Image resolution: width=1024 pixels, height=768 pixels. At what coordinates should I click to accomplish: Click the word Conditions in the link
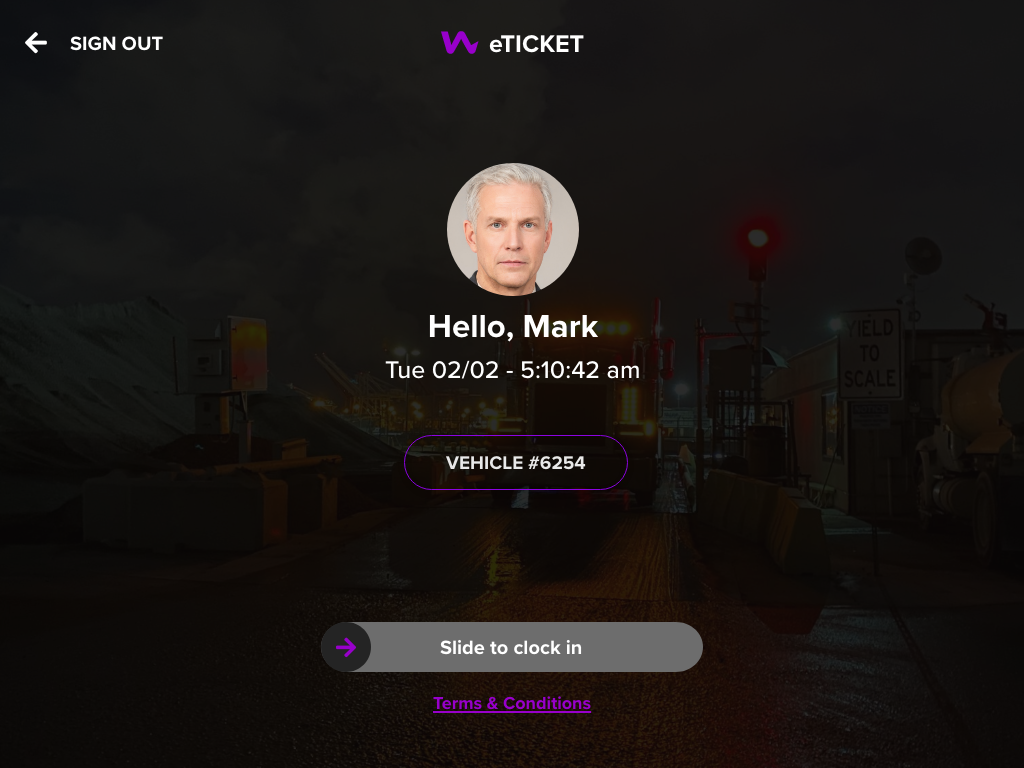pyautogui.click(x=547, y=703)
